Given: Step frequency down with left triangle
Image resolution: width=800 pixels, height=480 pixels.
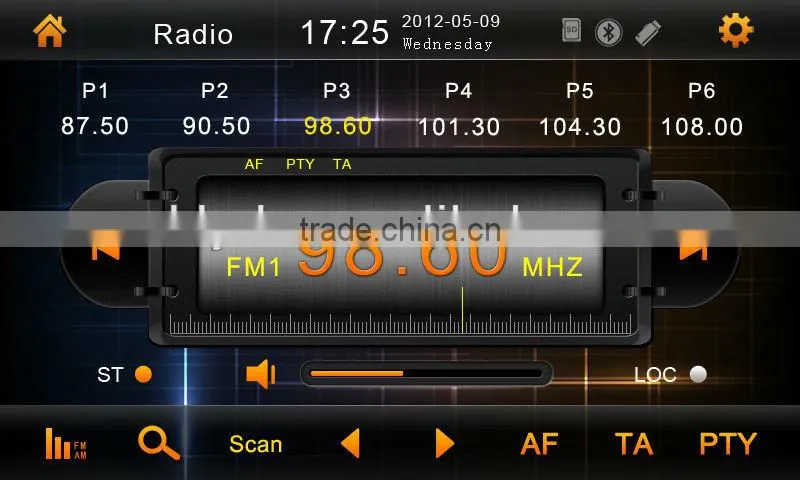Looking at the screenshot, I should click(x=351, y=443).
